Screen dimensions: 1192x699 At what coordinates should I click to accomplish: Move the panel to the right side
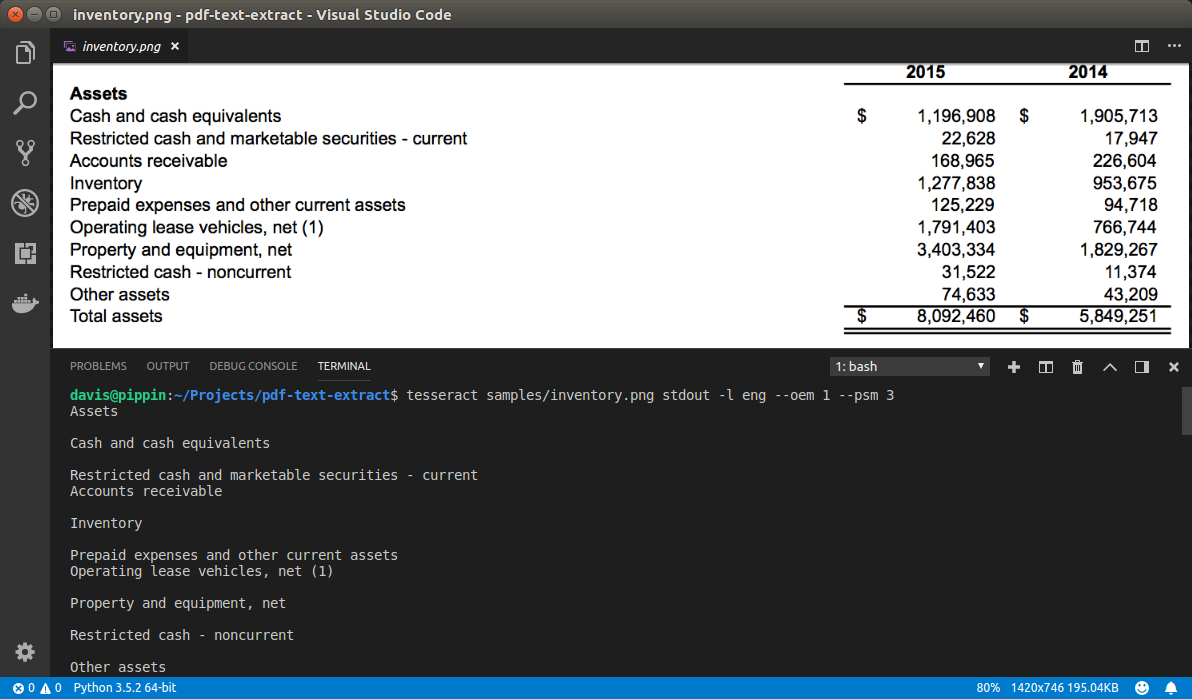click(1142, 367)
